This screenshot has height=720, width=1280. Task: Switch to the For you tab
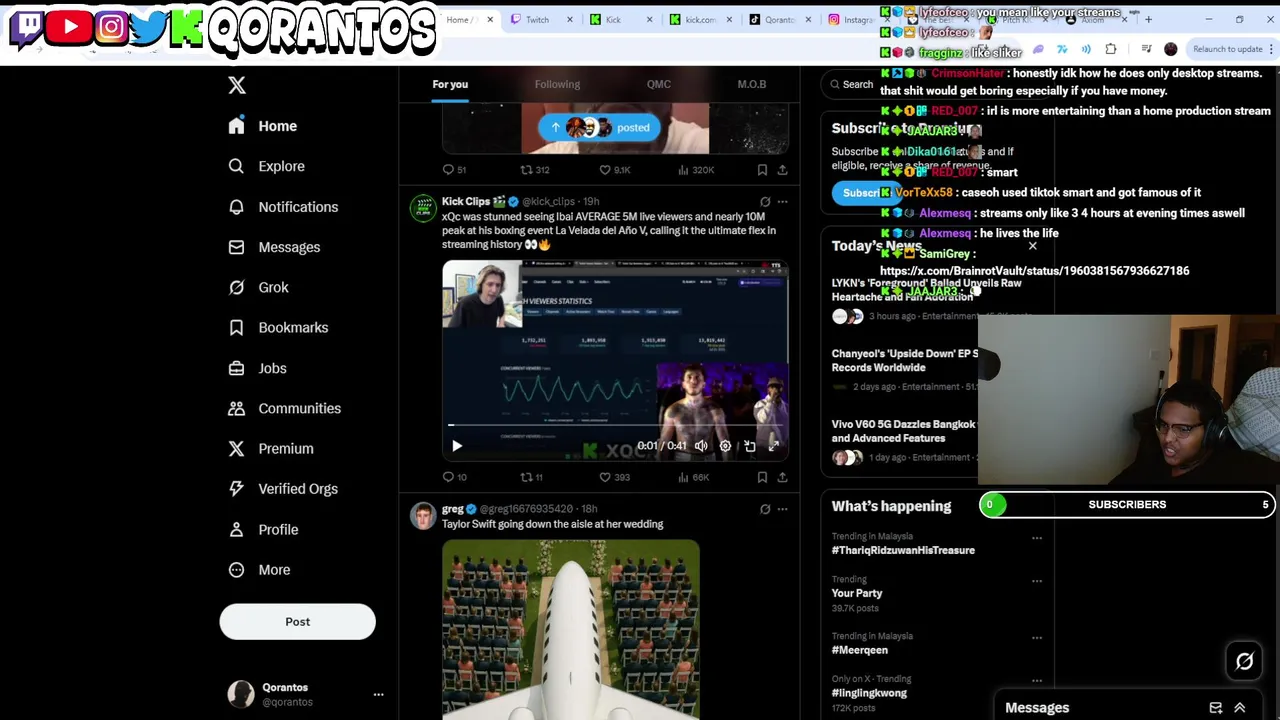[x=450, y=84]
